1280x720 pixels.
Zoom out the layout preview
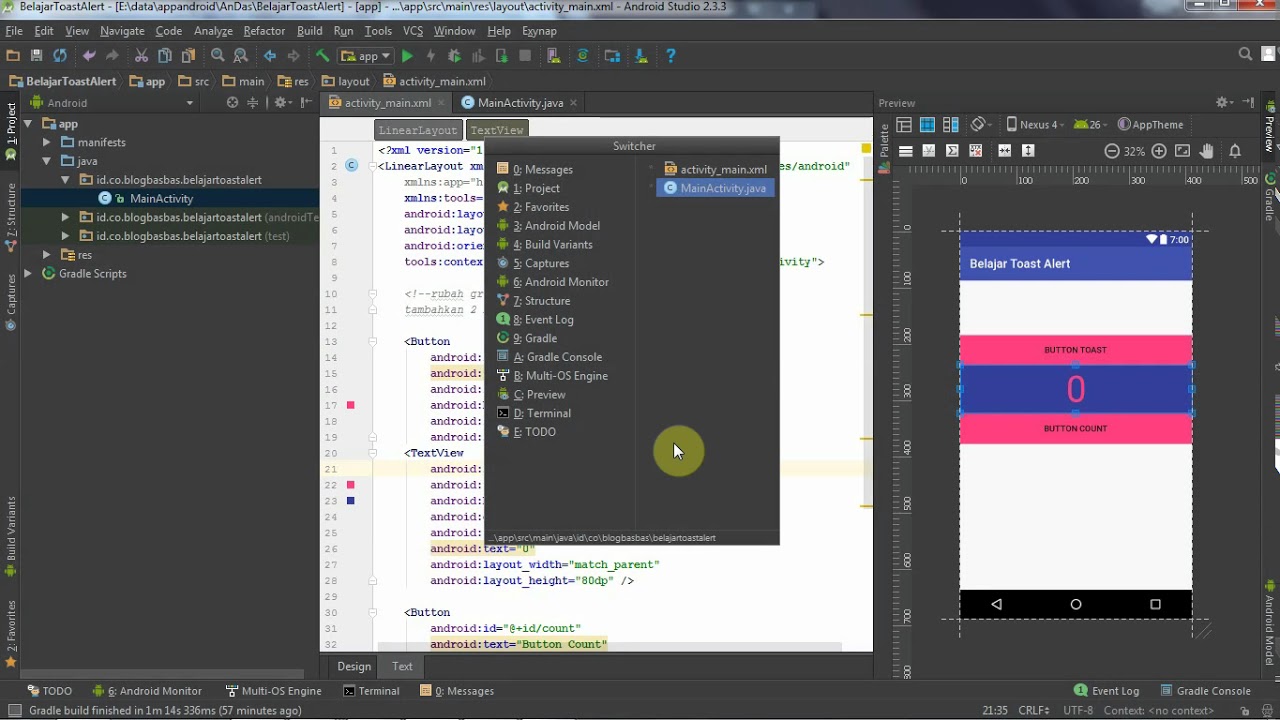tap(1111, 151)
